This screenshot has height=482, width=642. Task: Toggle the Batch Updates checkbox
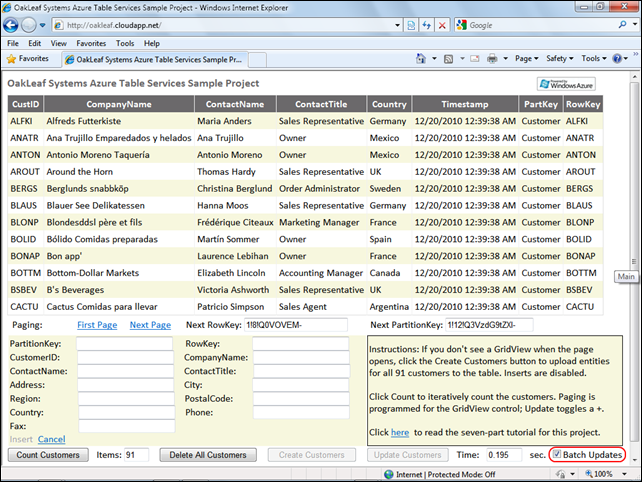[556, 455]
